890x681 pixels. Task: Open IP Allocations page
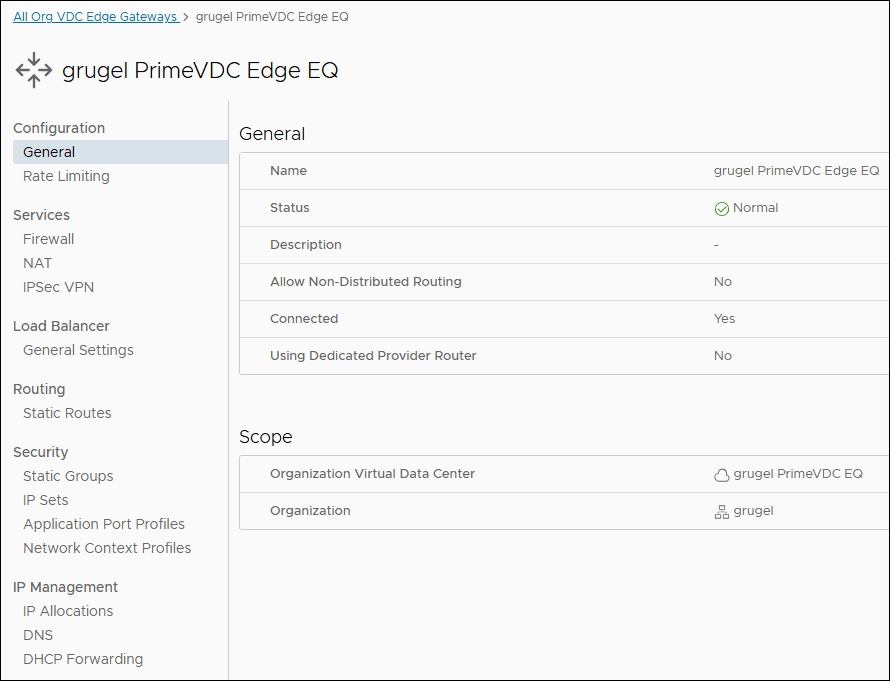coord(68,611)
